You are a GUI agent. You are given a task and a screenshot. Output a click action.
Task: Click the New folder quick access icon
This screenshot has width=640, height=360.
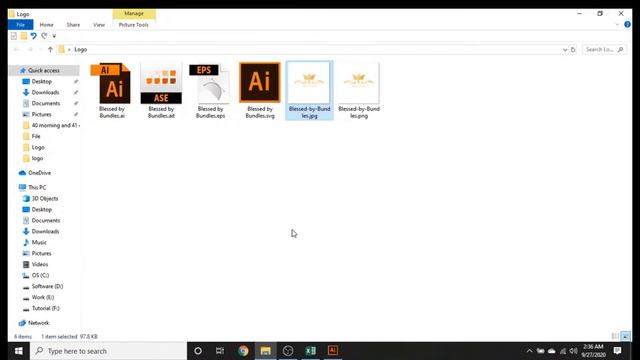[x=24, y=36]
